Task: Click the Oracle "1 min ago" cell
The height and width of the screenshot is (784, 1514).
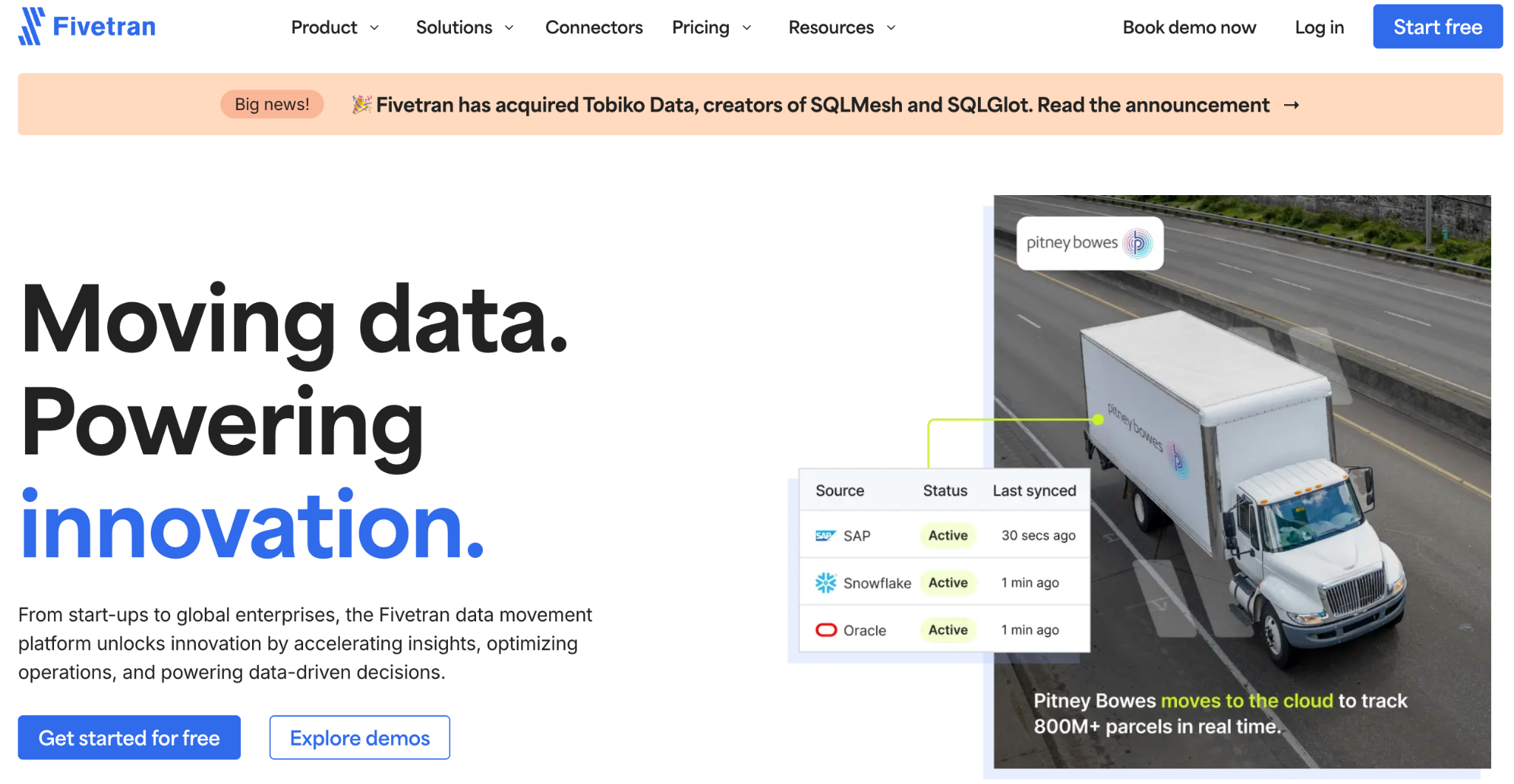Action: coord(1031,630)
